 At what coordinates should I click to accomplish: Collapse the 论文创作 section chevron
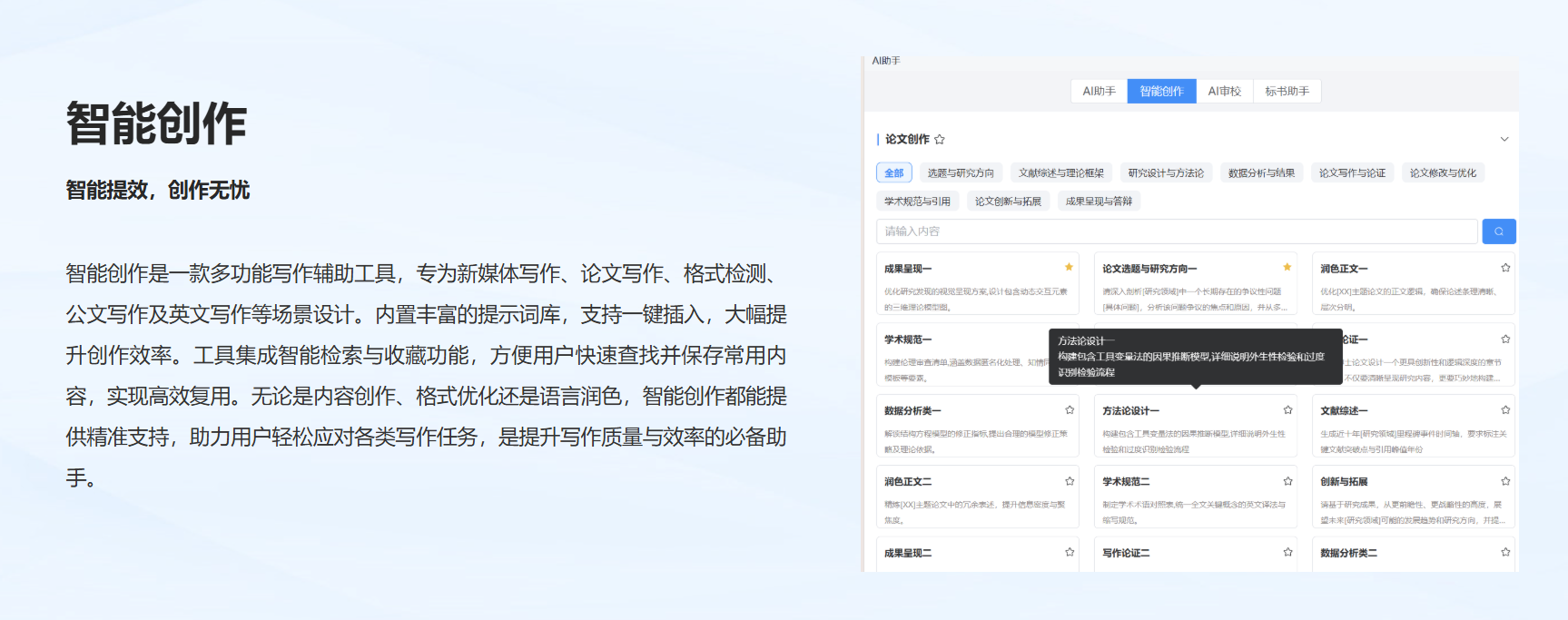click(x=1504, y=140)
